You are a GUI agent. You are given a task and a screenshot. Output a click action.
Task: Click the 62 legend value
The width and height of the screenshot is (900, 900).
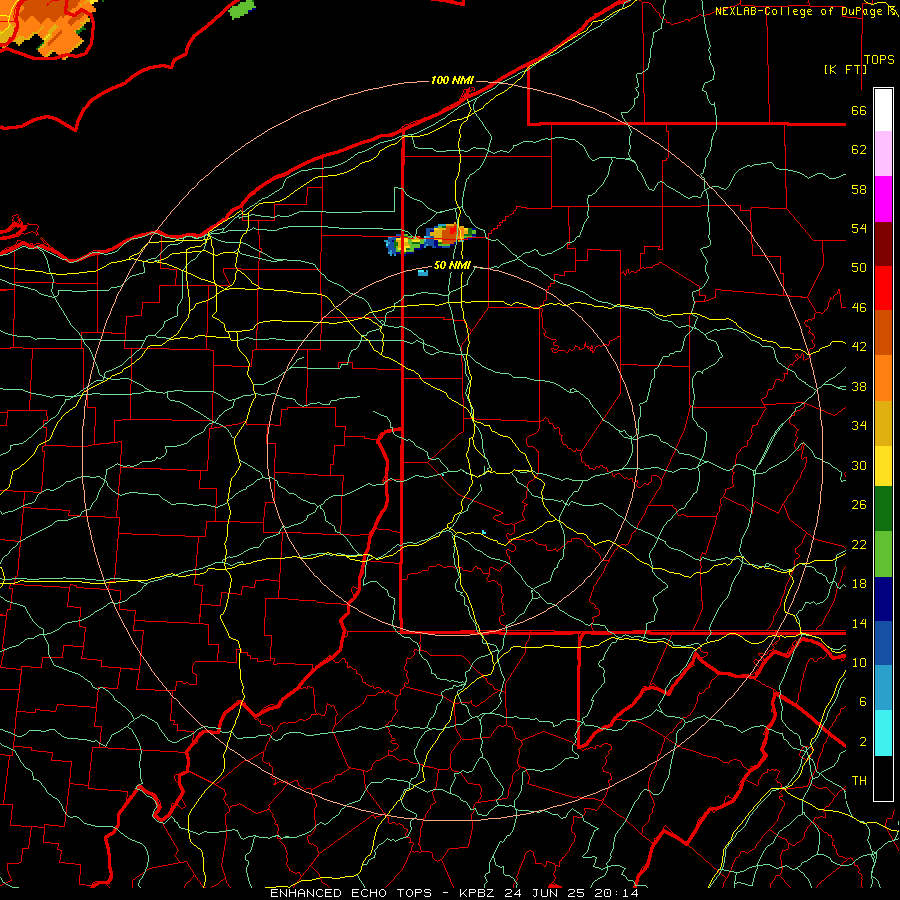(859, 150)
